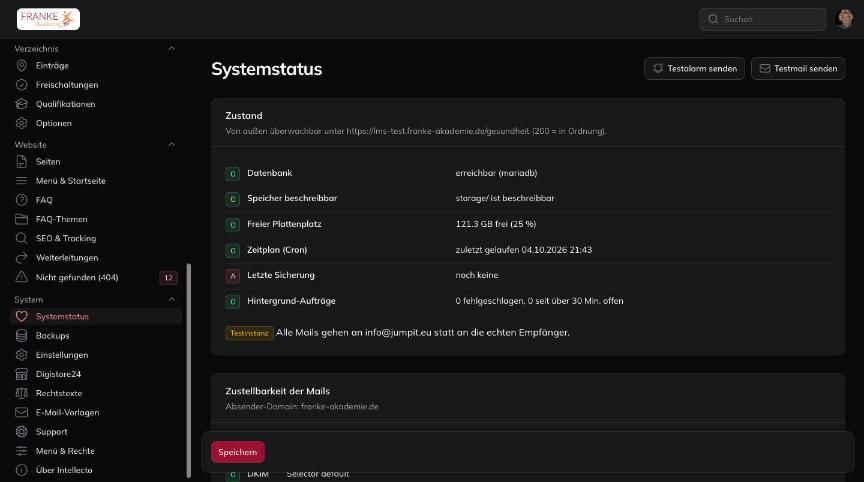Click the SEO & Tracking search icon

[x=21, y=239]
